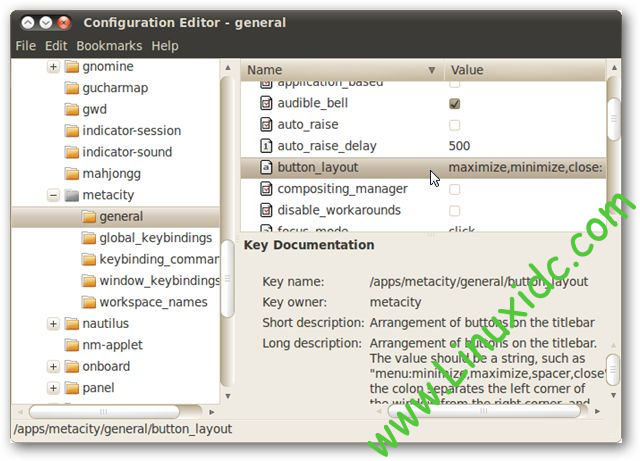
Task: Select the indicator-sound folder icon
Action: click(x=72, y=152)
